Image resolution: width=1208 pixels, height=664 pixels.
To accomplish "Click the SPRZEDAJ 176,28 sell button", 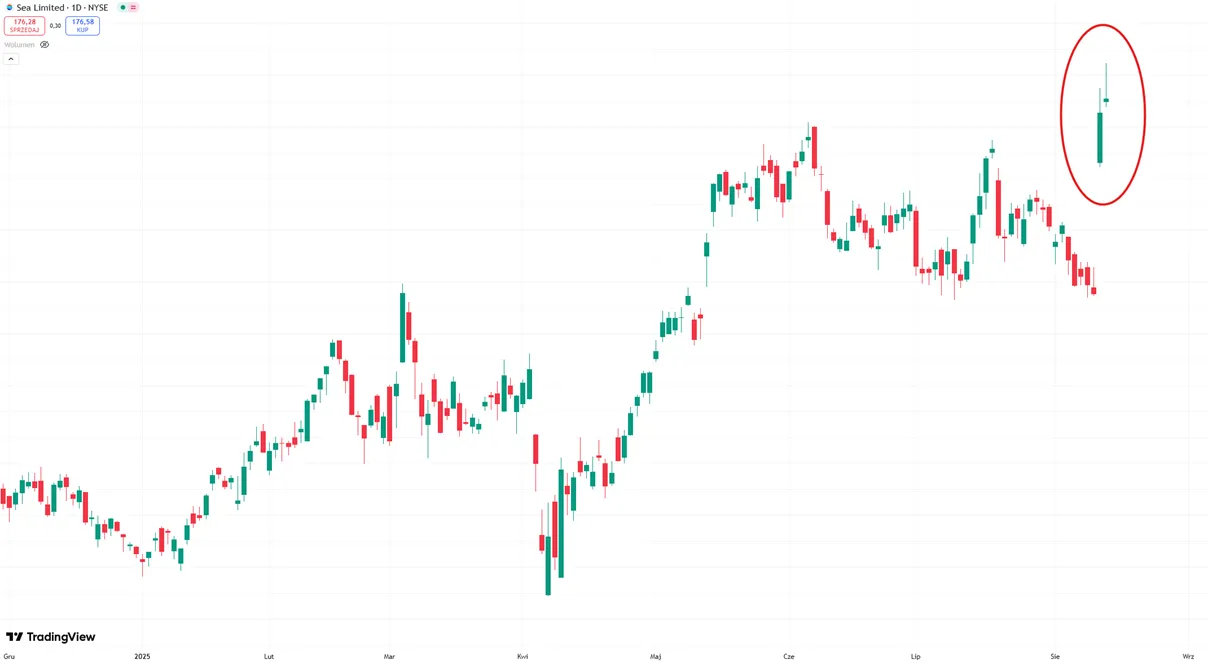I will pyautogui.click(x=24, y=26).
